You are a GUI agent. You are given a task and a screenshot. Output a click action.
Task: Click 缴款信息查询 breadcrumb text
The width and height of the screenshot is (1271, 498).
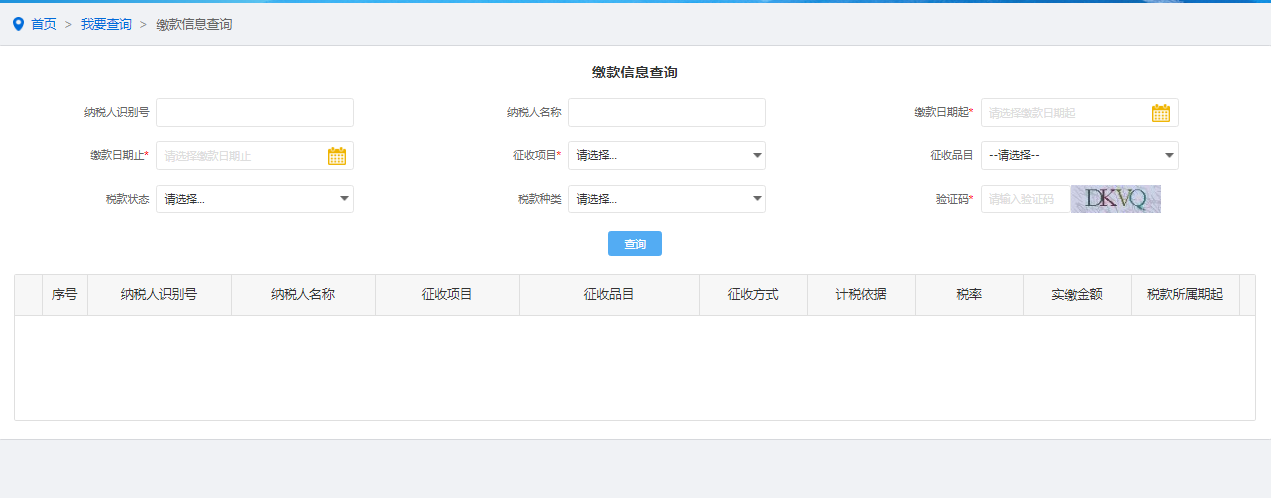pyautogui.click(x=194, y=24)
